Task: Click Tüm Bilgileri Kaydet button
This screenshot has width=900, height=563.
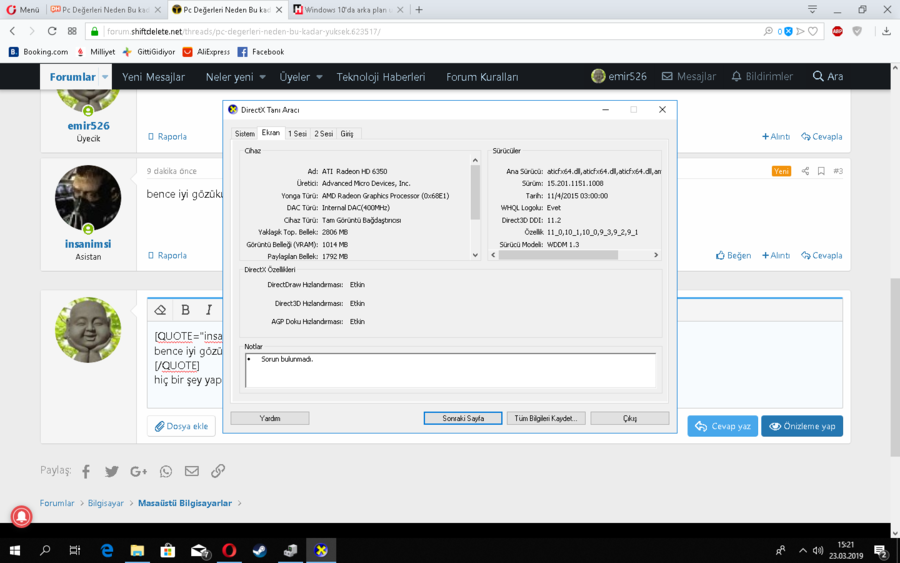Action: tap(546, 418)
